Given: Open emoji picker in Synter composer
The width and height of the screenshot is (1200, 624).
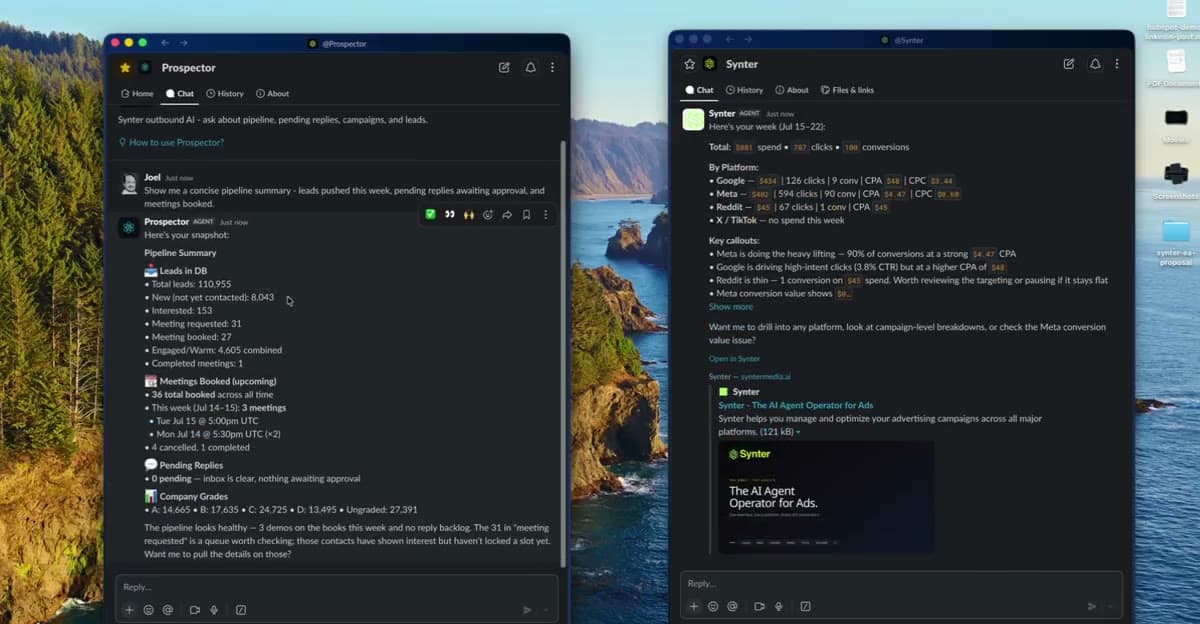Looking at the screenshot, I should (x=713, y=606).
